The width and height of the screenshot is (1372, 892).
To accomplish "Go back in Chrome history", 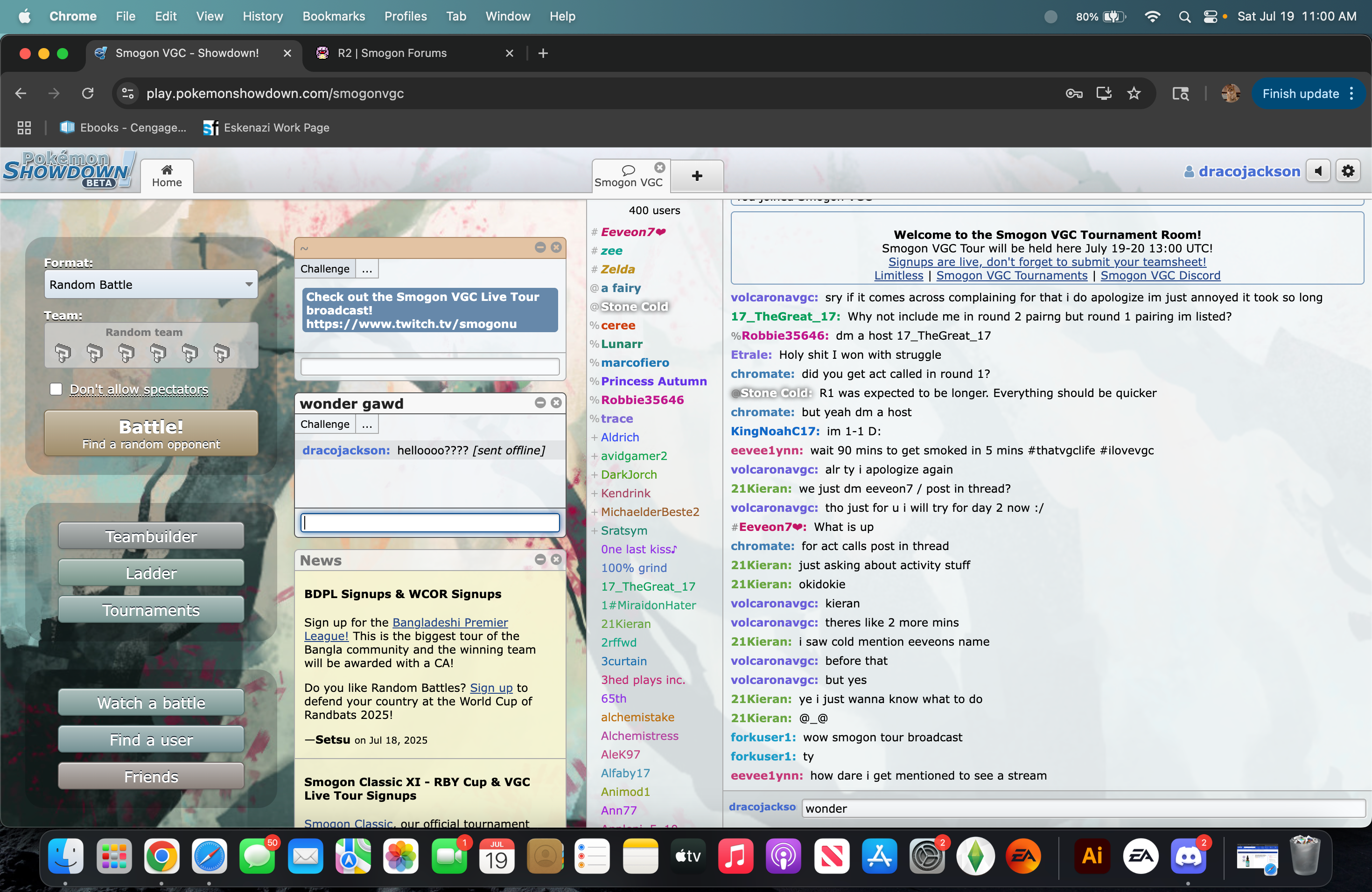I will (21, 93).
